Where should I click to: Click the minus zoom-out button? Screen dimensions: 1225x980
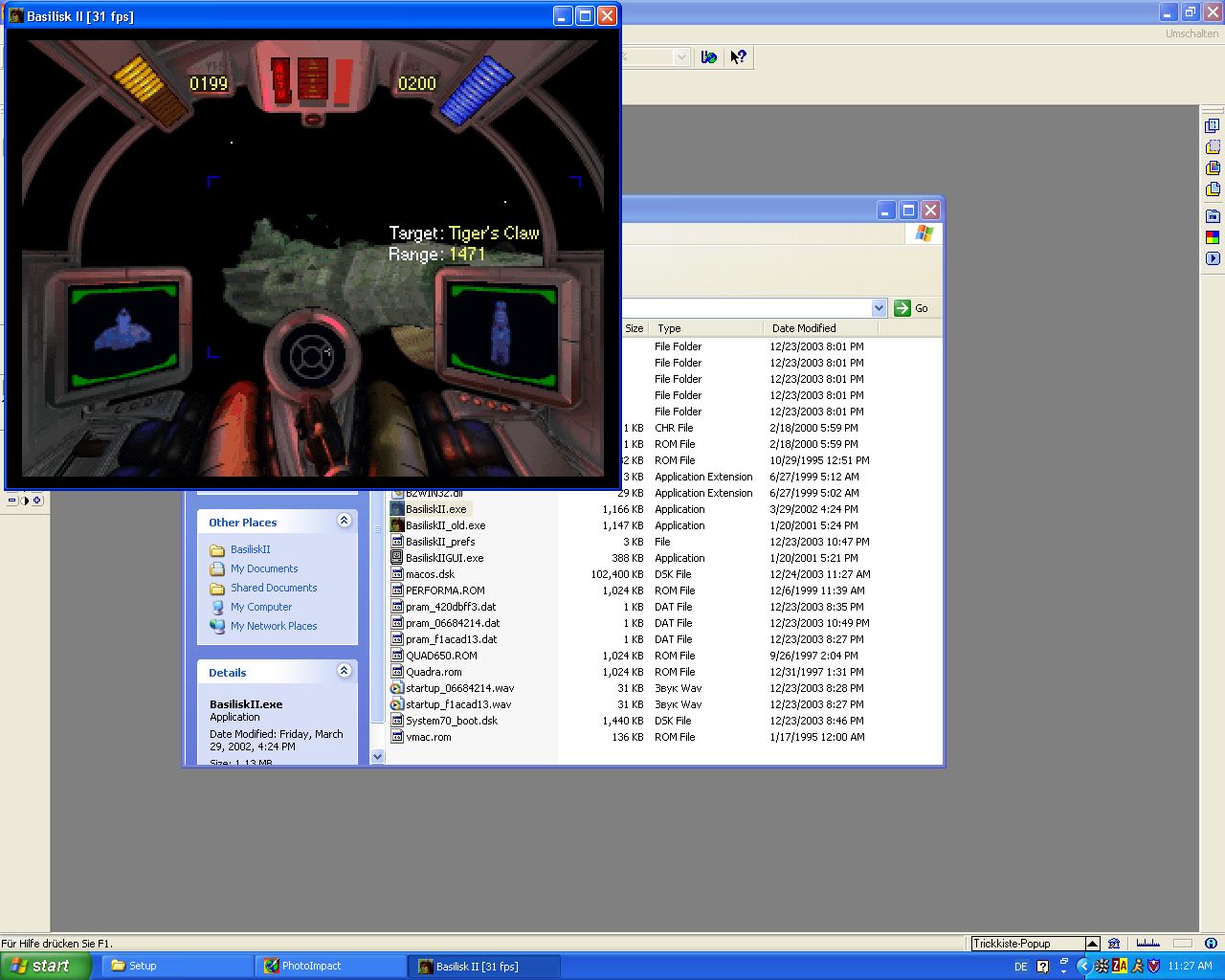11,501
